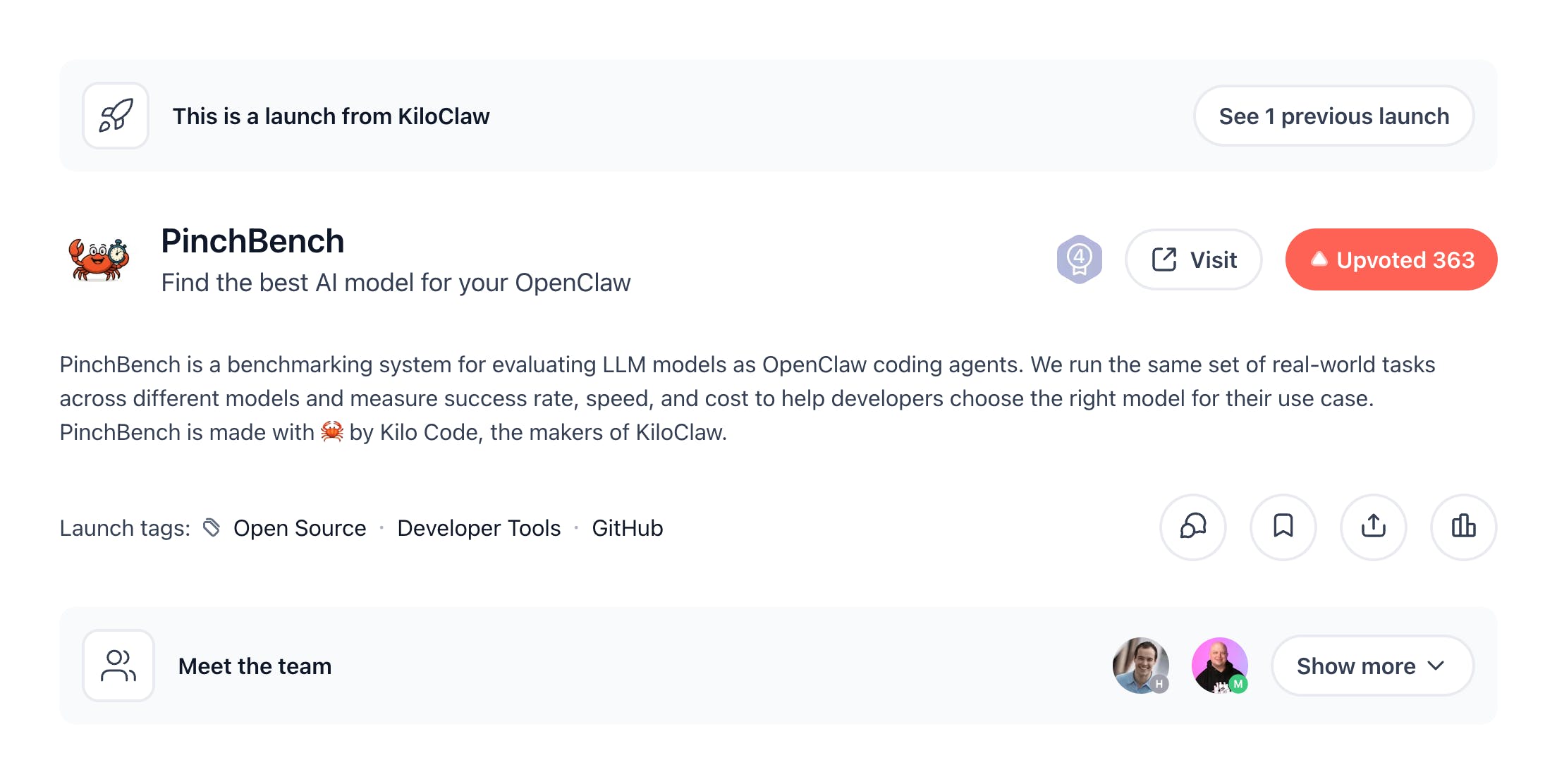The height and width of the screenshot is (784, 1557).
Task: Bookmark this PinchBench launch
Action: tap(1283, 527)
